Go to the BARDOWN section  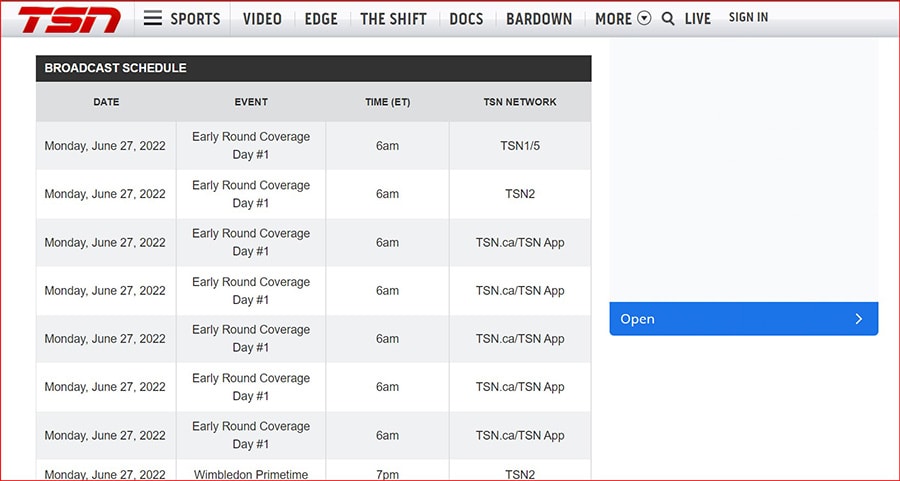539,19
